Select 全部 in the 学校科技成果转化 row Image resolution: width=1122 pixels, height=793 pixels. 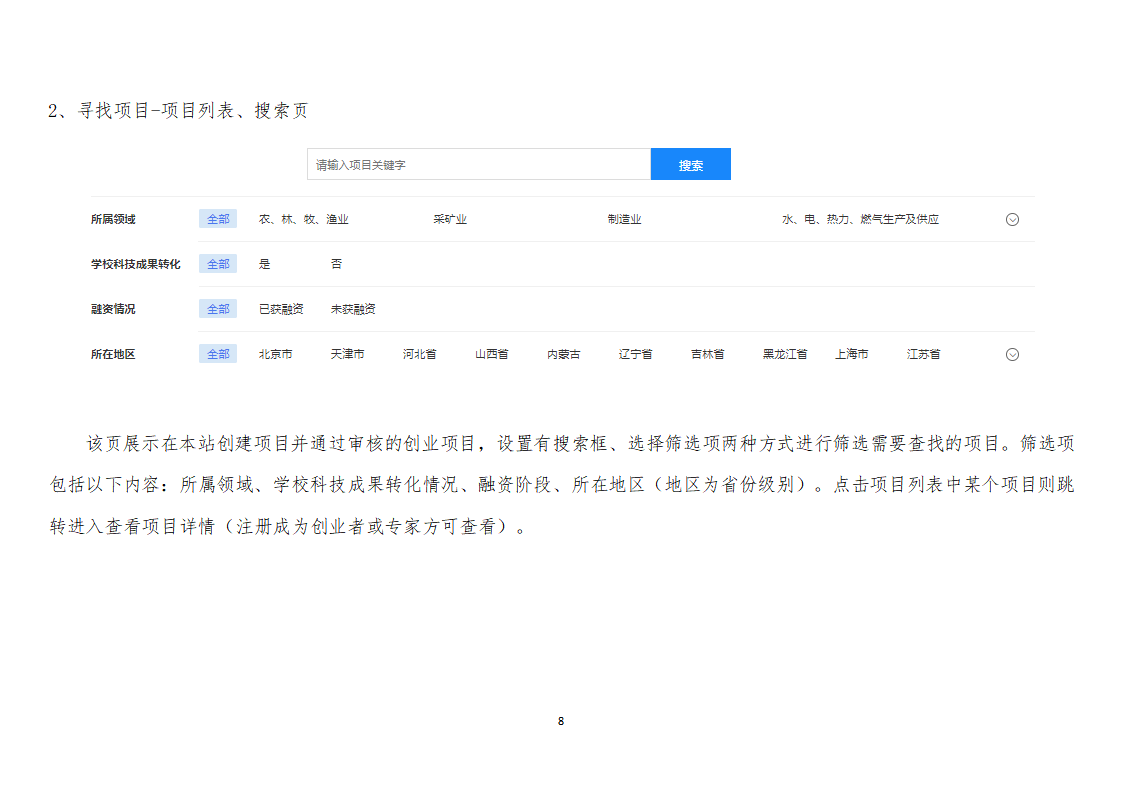[218, 264]
